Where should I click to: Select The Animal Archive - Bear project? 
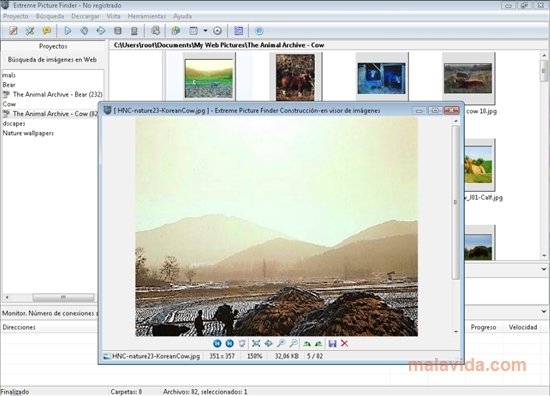pyautogui.click(x=53, y=94)
